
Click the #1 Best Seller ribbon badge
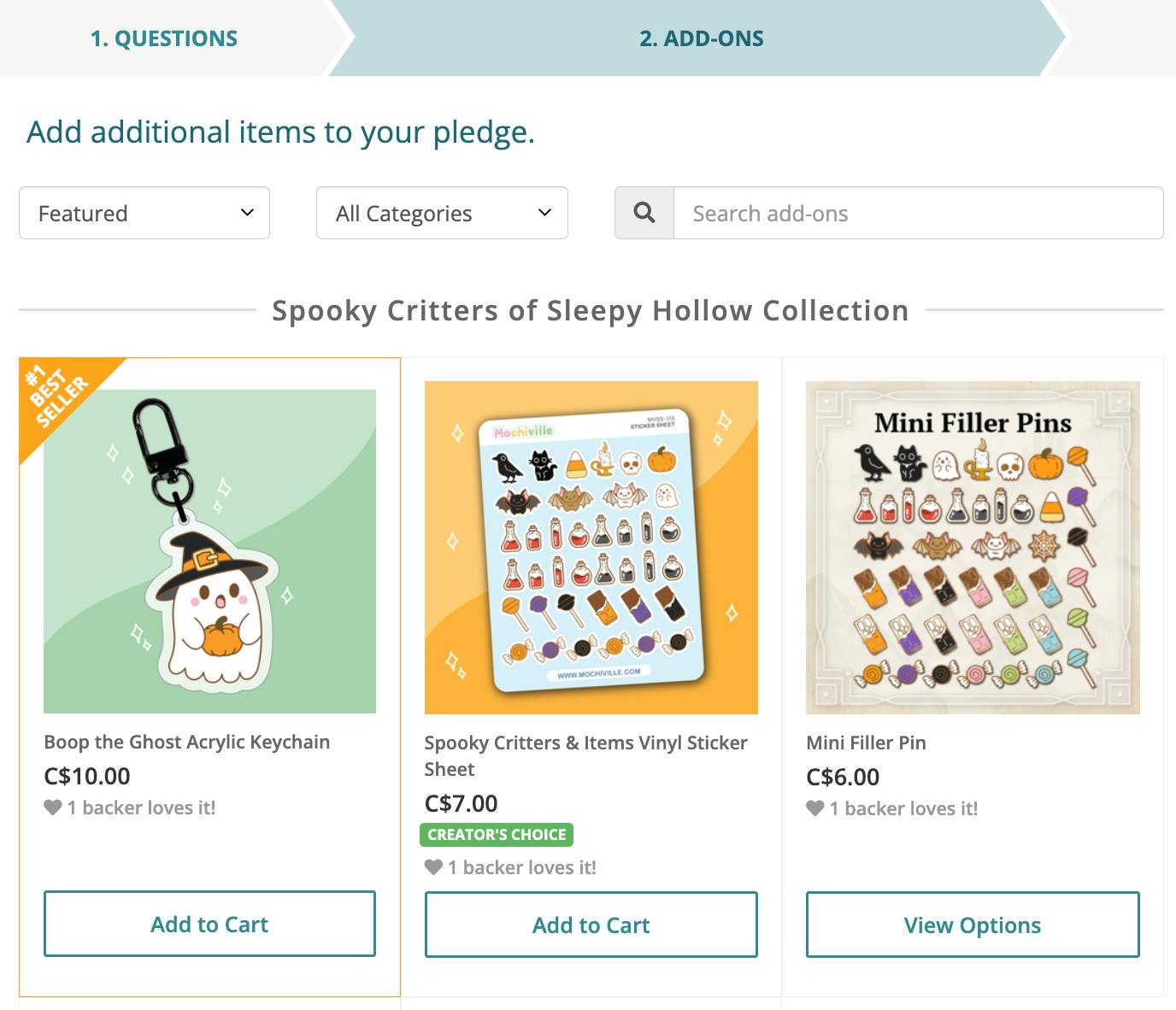(58, 397)
